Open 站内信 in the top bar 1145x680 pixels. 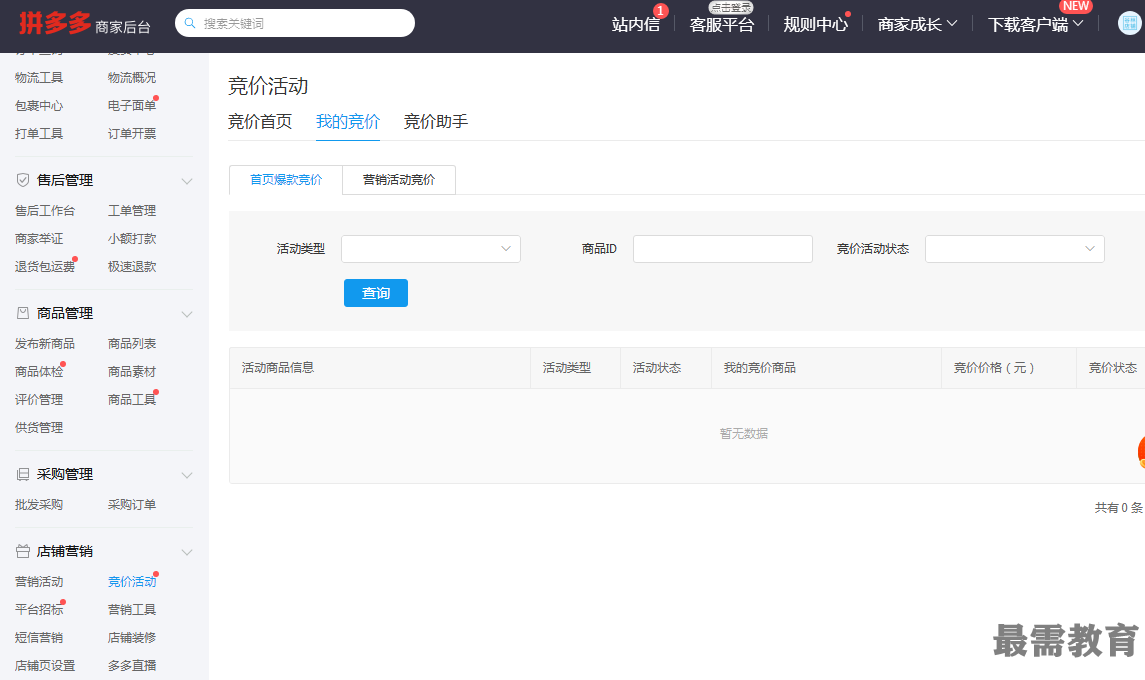click(635, 24)
